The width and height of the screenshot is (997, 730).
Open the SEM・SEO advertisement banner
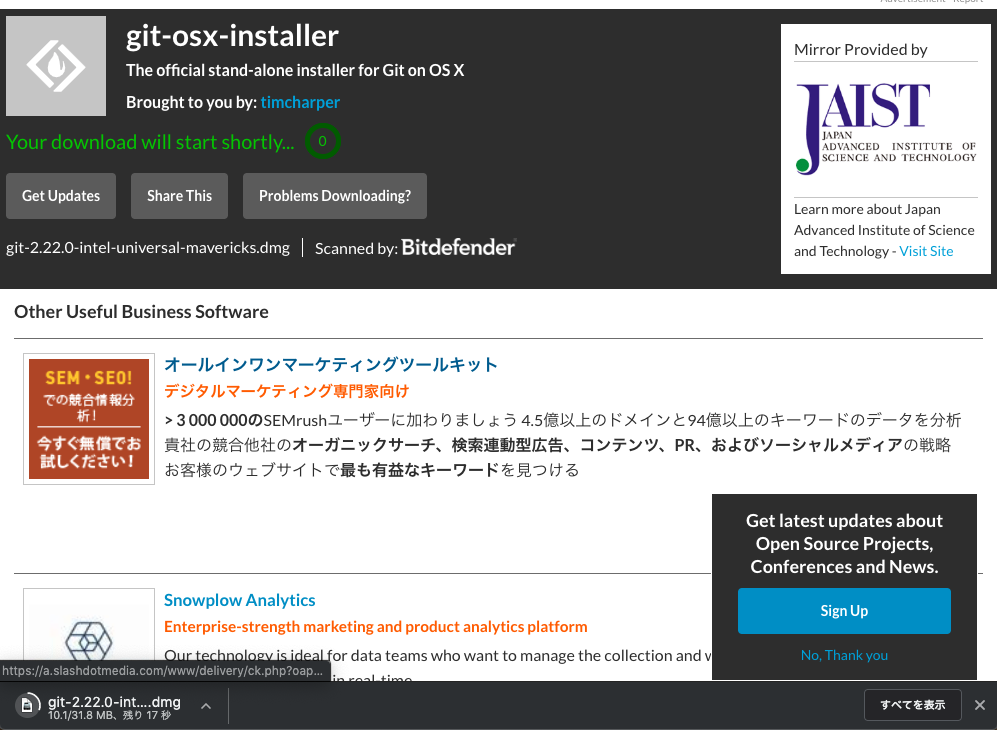tap(88, 418)
